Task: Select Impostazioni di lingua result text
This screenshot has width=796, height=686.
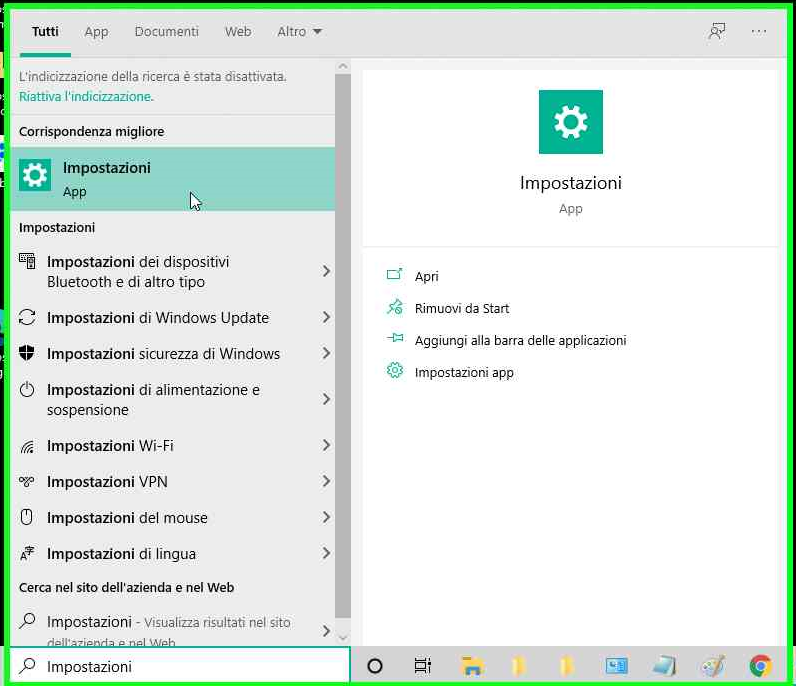Action: pyautogui.click(x=121, y=553)
